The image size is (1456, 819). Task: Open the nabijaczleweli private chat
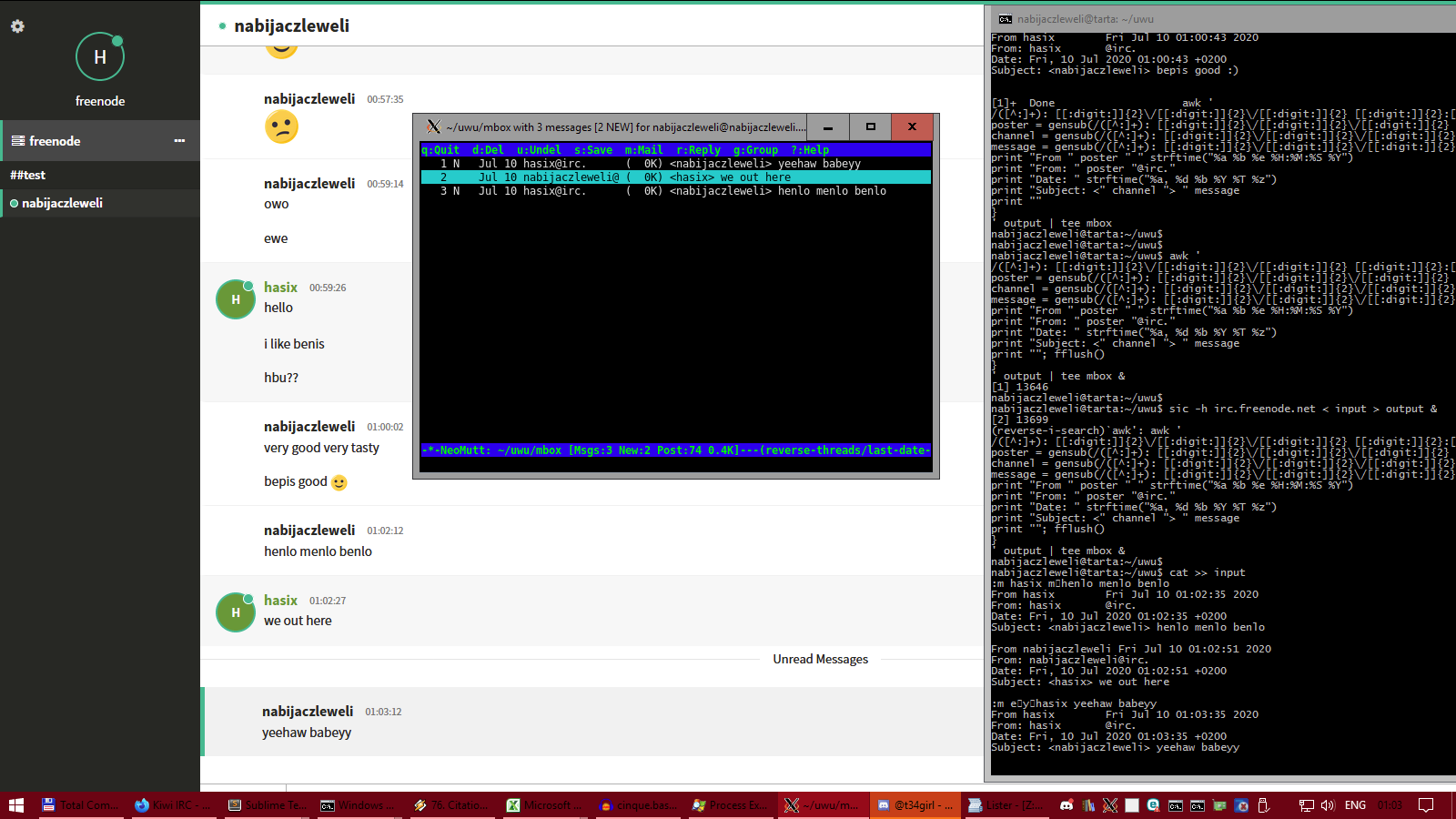pos(62,203)
